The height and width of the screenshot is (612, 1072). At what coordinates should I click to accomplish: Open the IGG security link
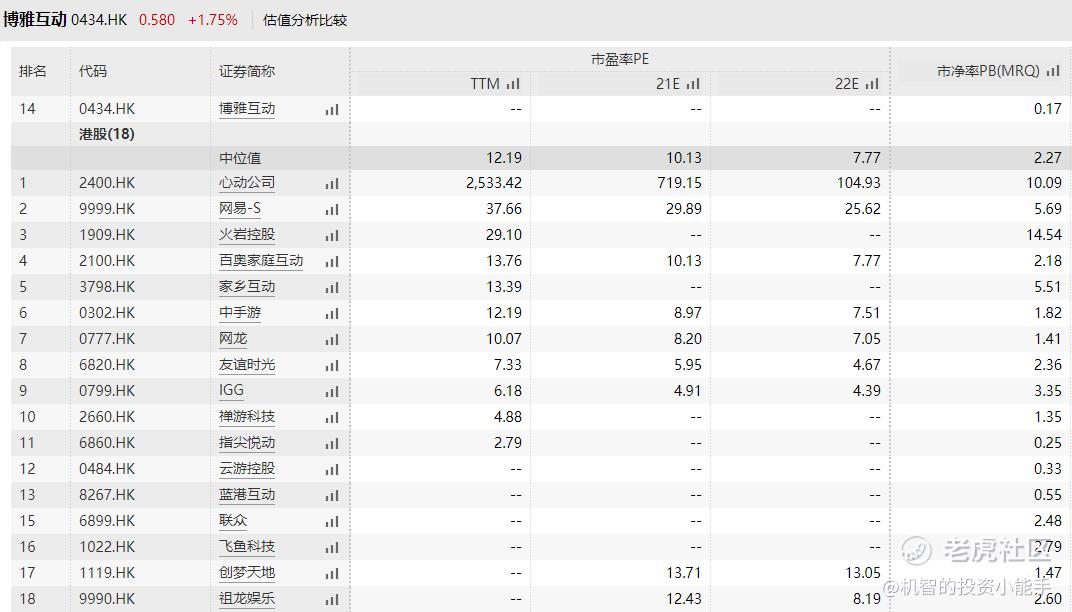pos(231,390)
